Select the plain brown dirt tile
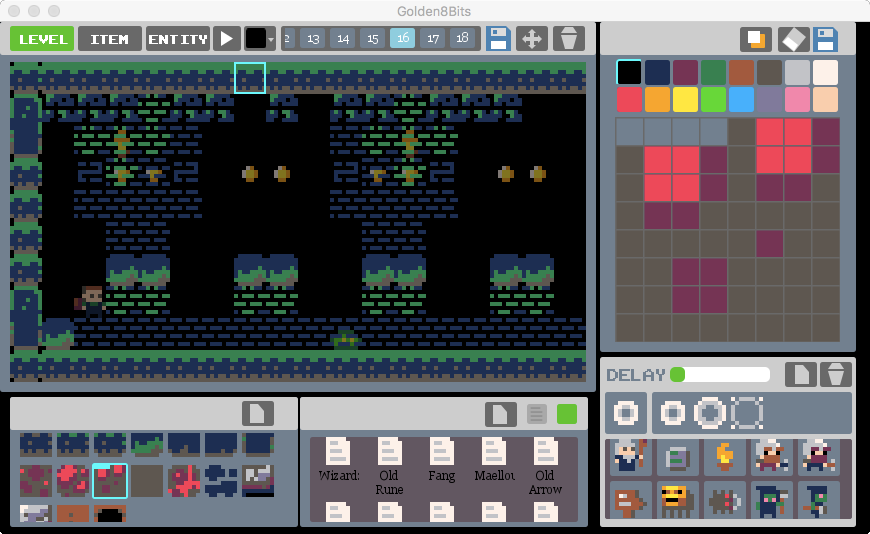870x534 pixels. 147,481
